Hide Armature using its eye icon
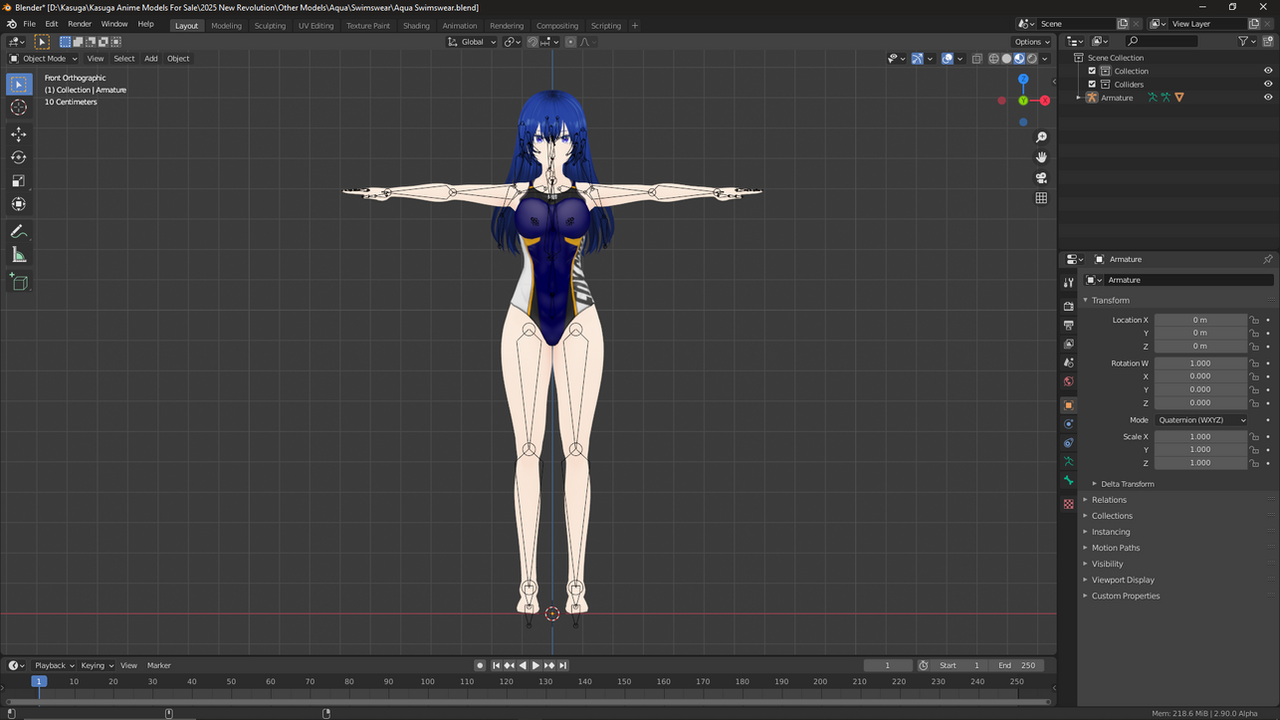Viewport: 1280px width, 720px height. [x=1268, y=97]
